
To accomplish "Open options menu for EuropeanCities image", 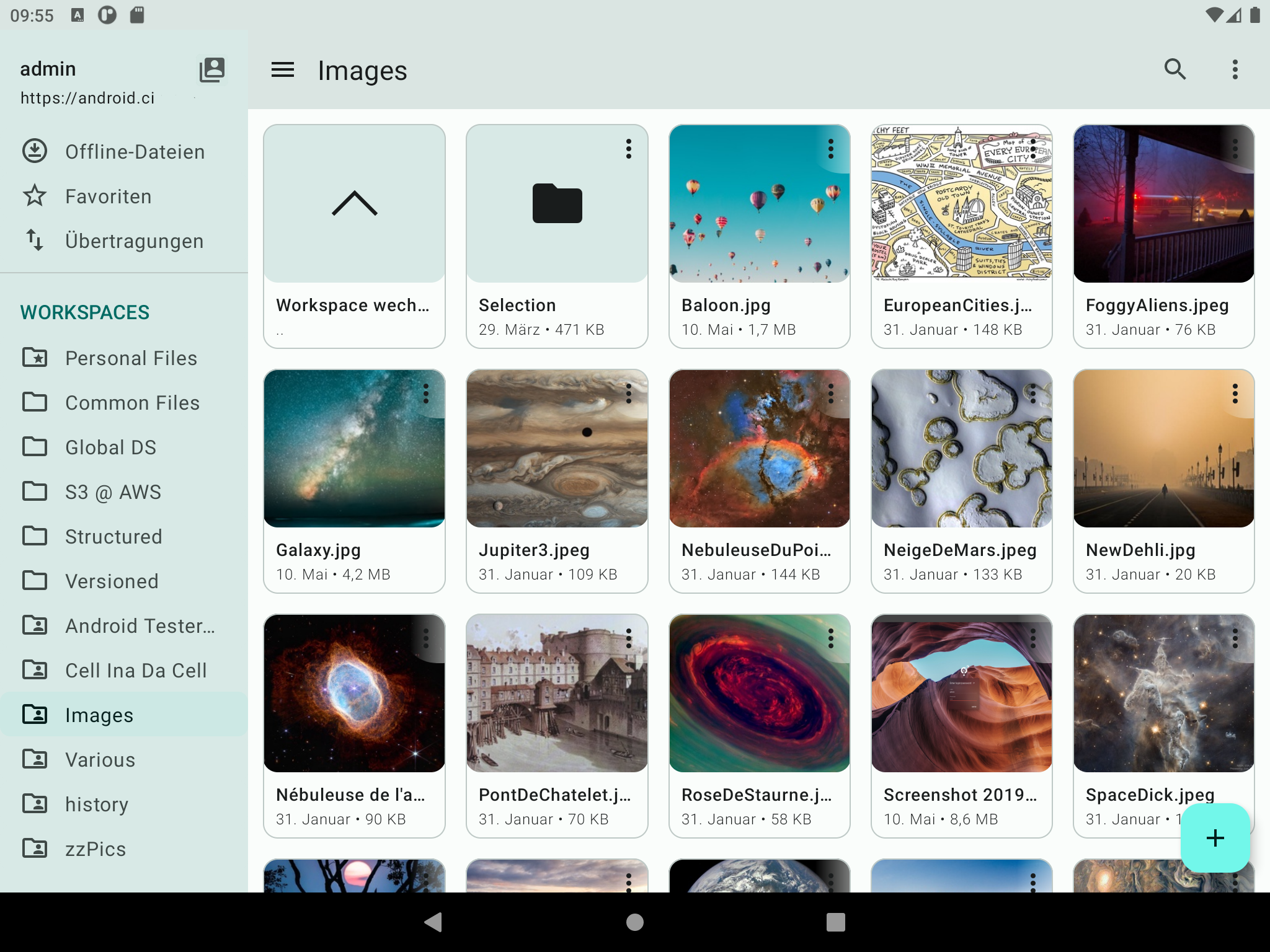I will (x=1033, y=149).
